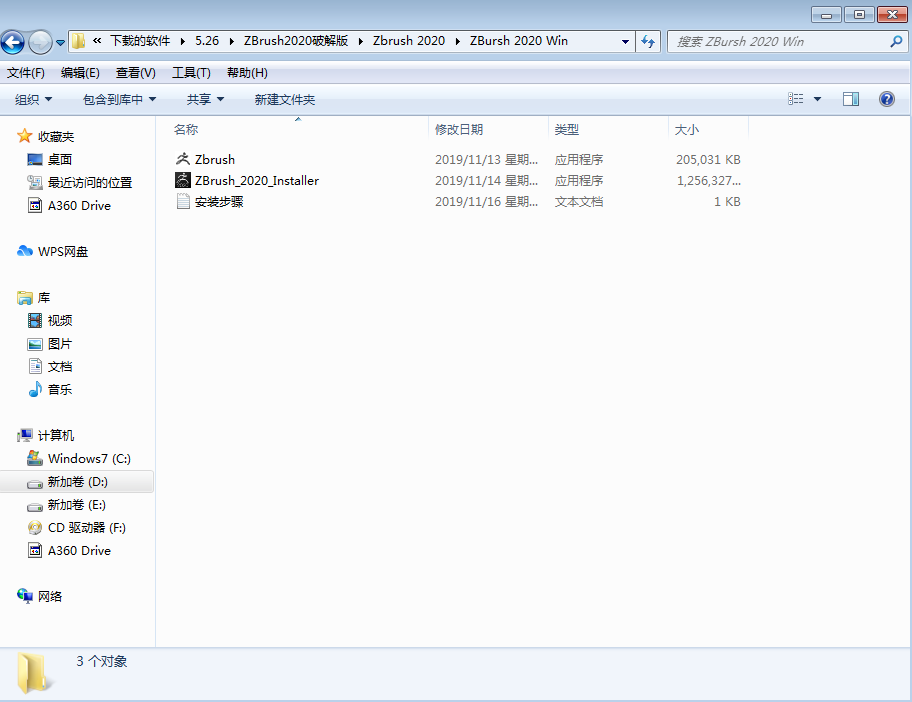The image size is (912, 702).
Task: Click the Back navigation arrow
Action: 13,42
